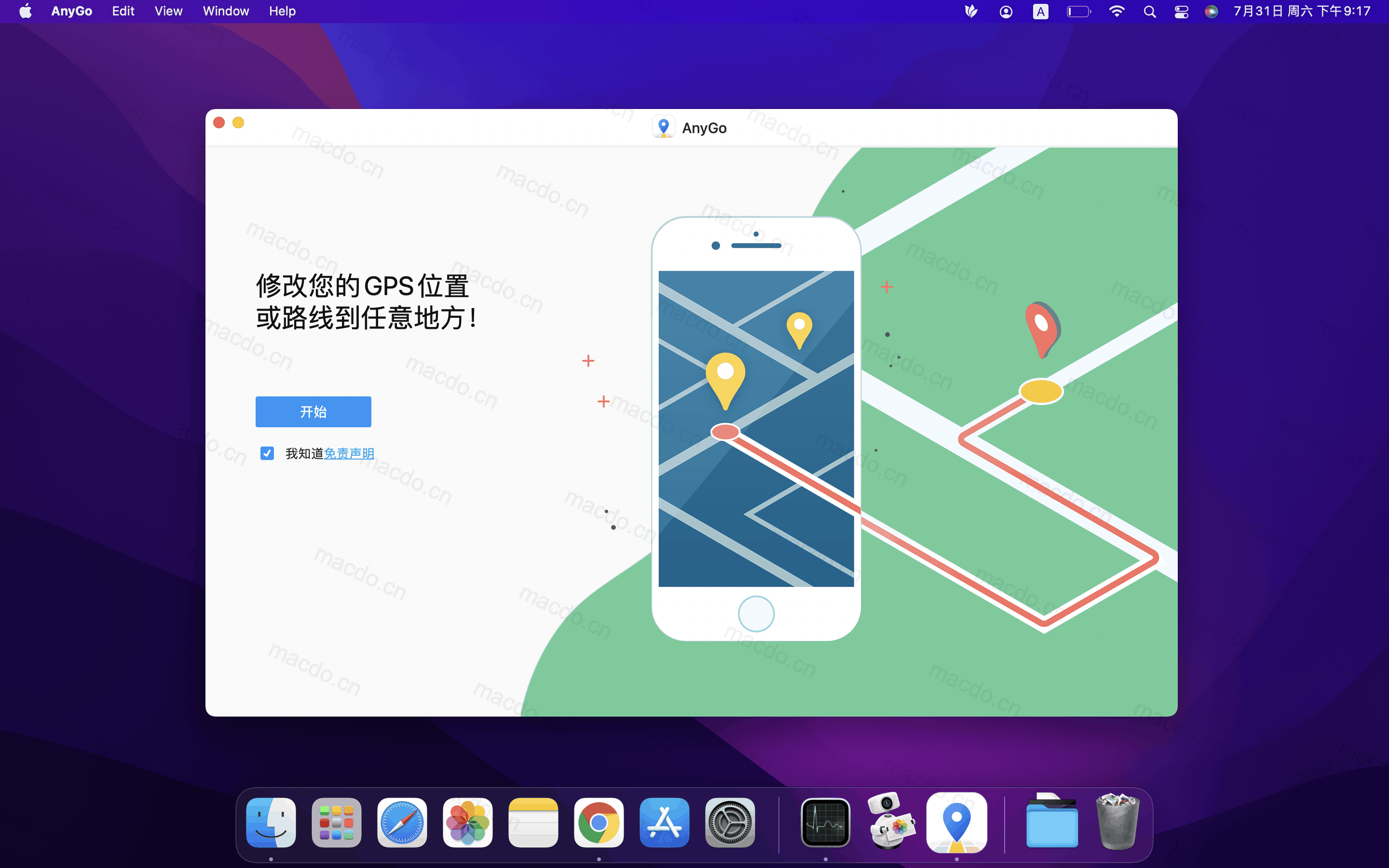
Task: Open the Help menu
Action: point(283,11)
